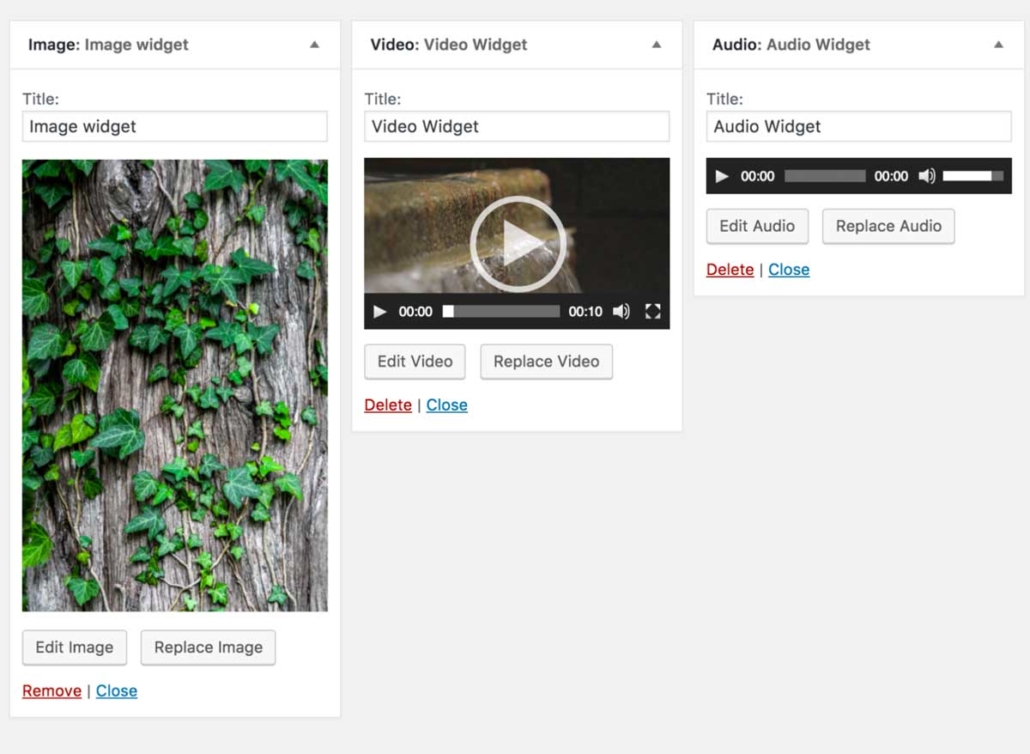Screen dimensions: 1030x754
Task: Mute the audio widget's speaker icon
Action: (927, 176)
